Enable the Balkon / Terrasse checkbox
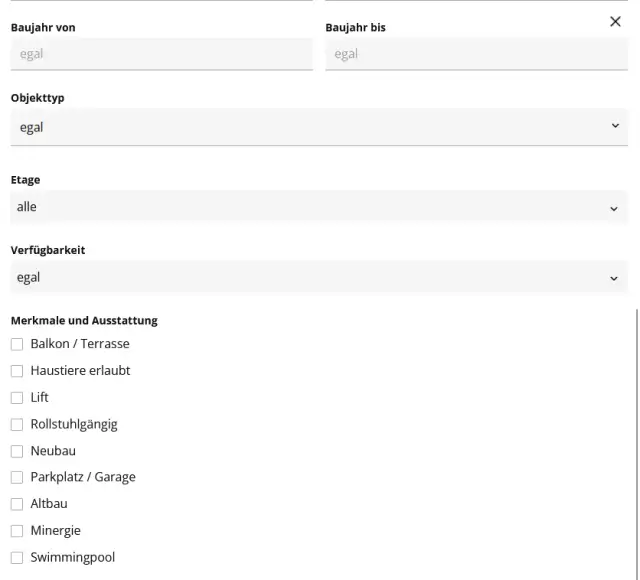This screenshot has width=640, height=580. [17, 344]
